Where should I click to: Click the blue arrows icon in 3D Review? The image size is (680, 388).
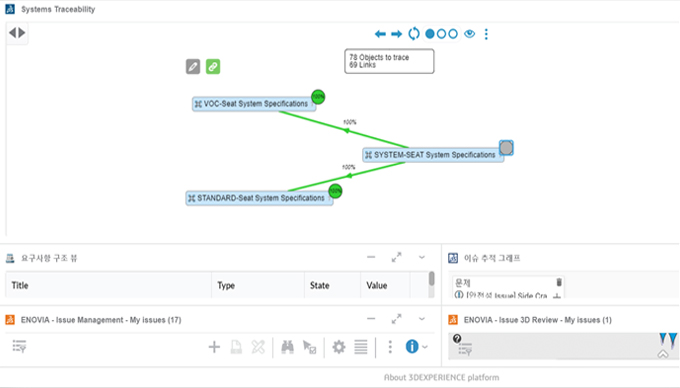[668, 340]
